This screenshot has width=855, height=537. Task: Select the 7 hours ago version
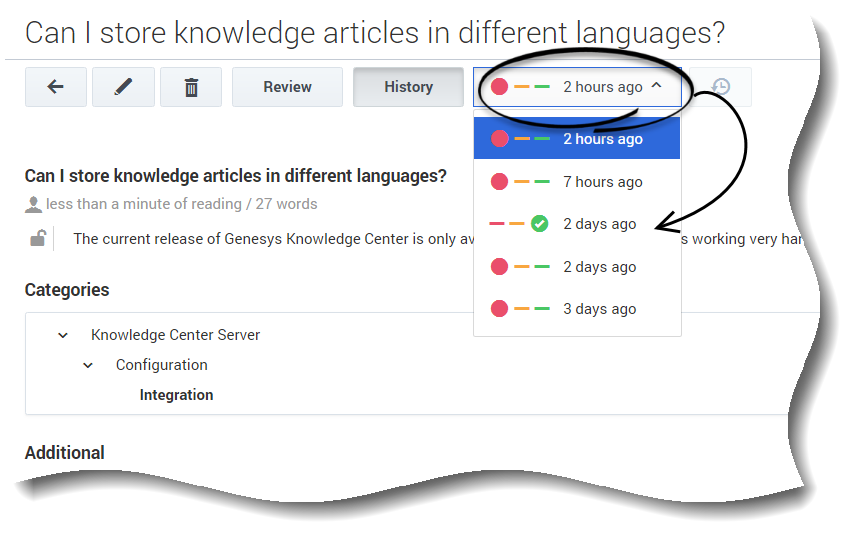coord(602,182)
